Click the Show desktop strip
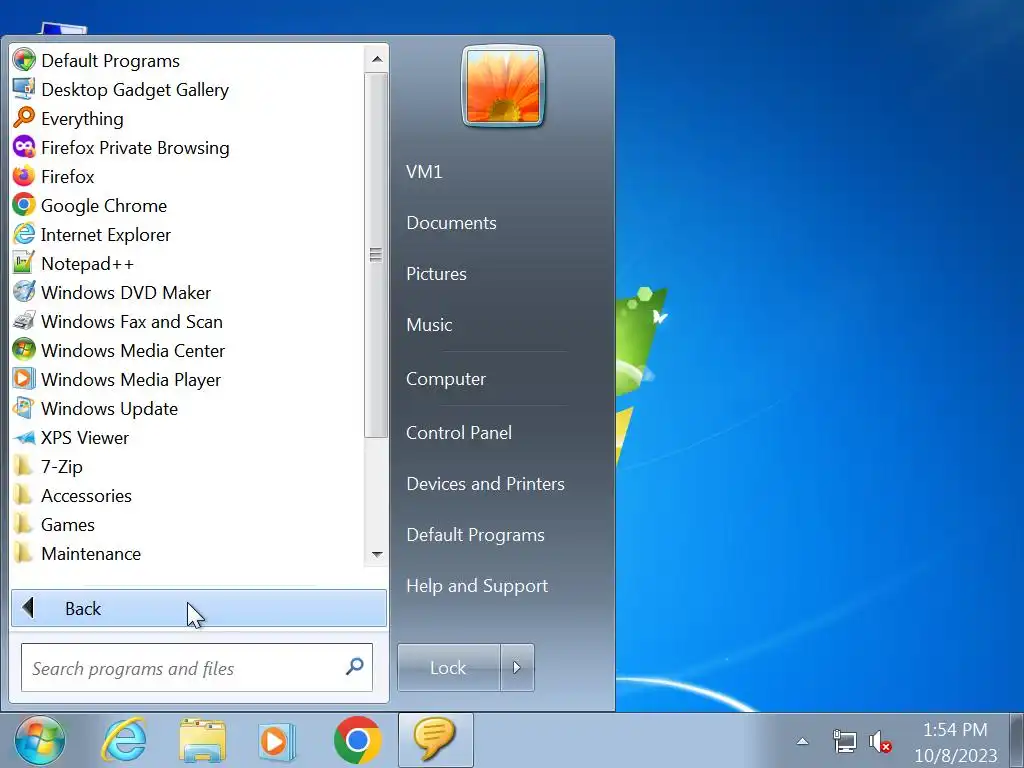1024x768 pixels. [x=1016, y=741]
